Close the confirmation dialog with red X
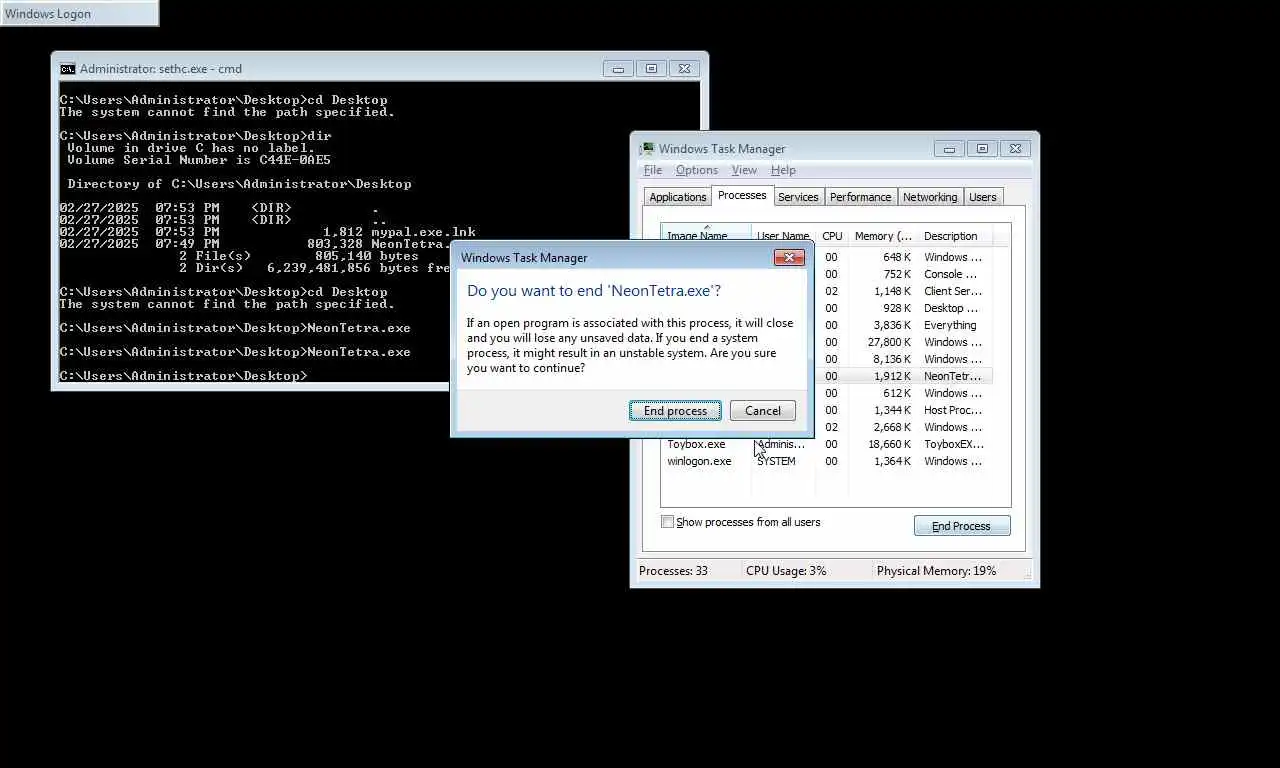Screen dimensions: 1280x768 coord(789,258)
